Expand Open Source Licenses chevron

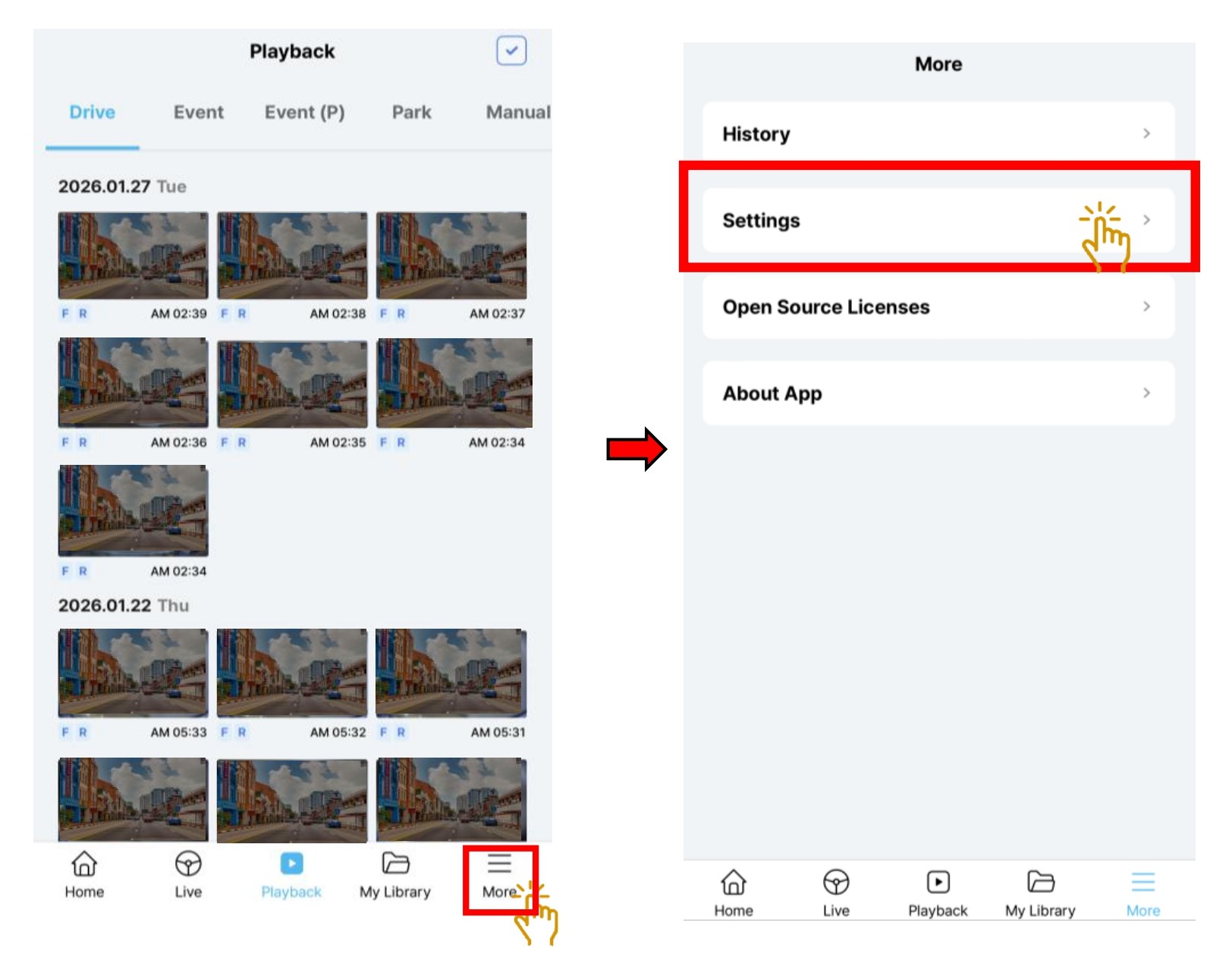[1146, 306]
